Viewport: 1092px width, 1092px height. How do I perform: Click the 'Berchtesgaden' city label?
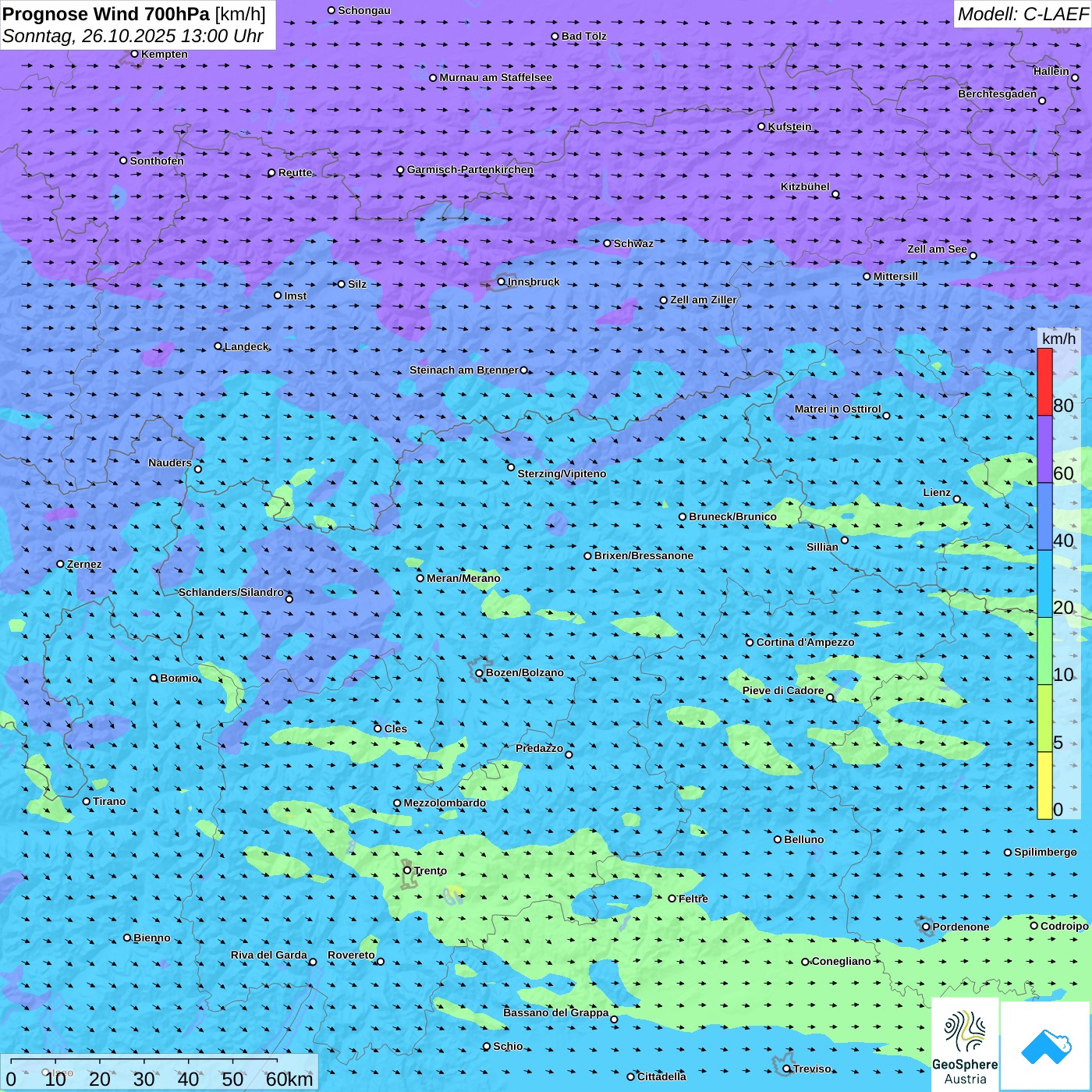tap(998, 94)
